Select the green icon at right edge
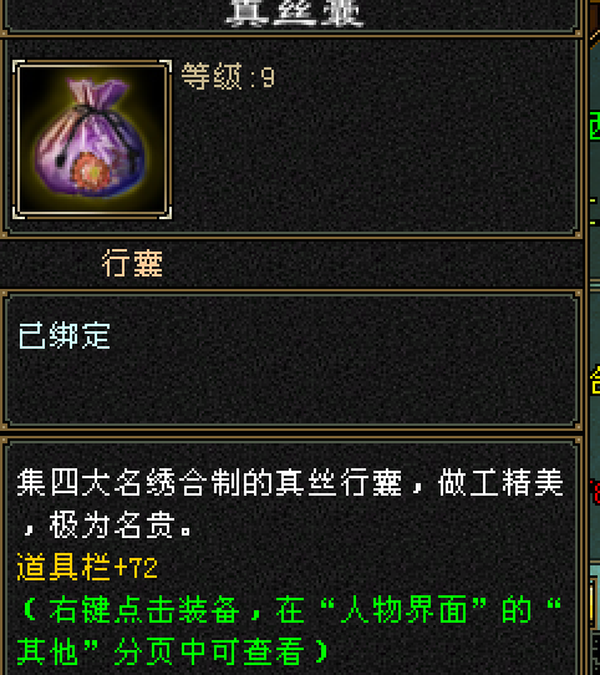600x675 pixels. 595,125
